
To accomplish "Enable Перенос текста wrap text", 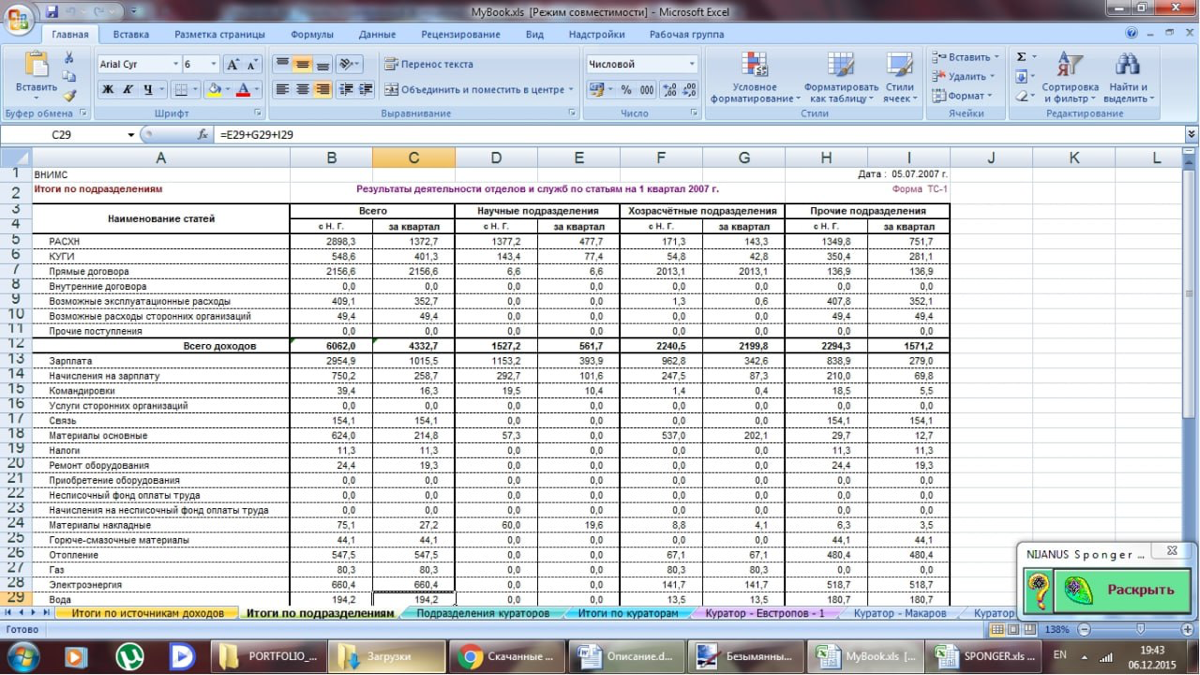I will (429, 64).
